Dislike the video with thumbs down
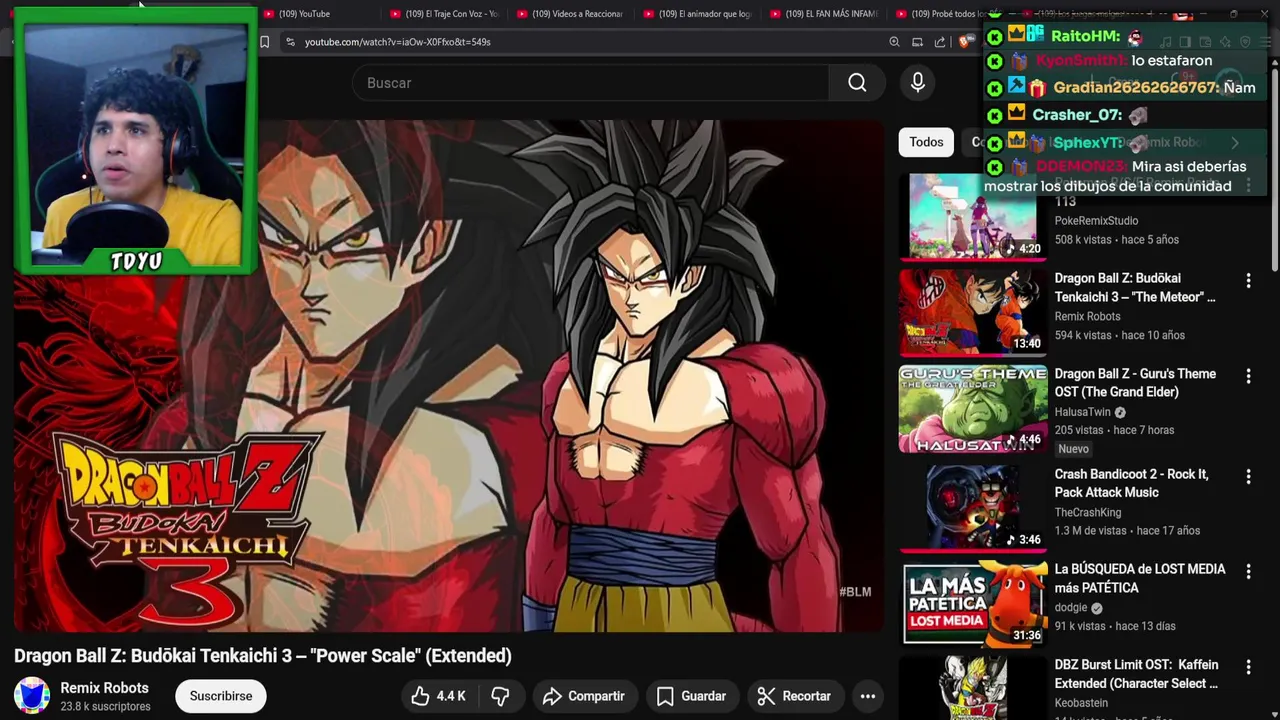This screenshot has height=720, width=1280. (500, 696)
